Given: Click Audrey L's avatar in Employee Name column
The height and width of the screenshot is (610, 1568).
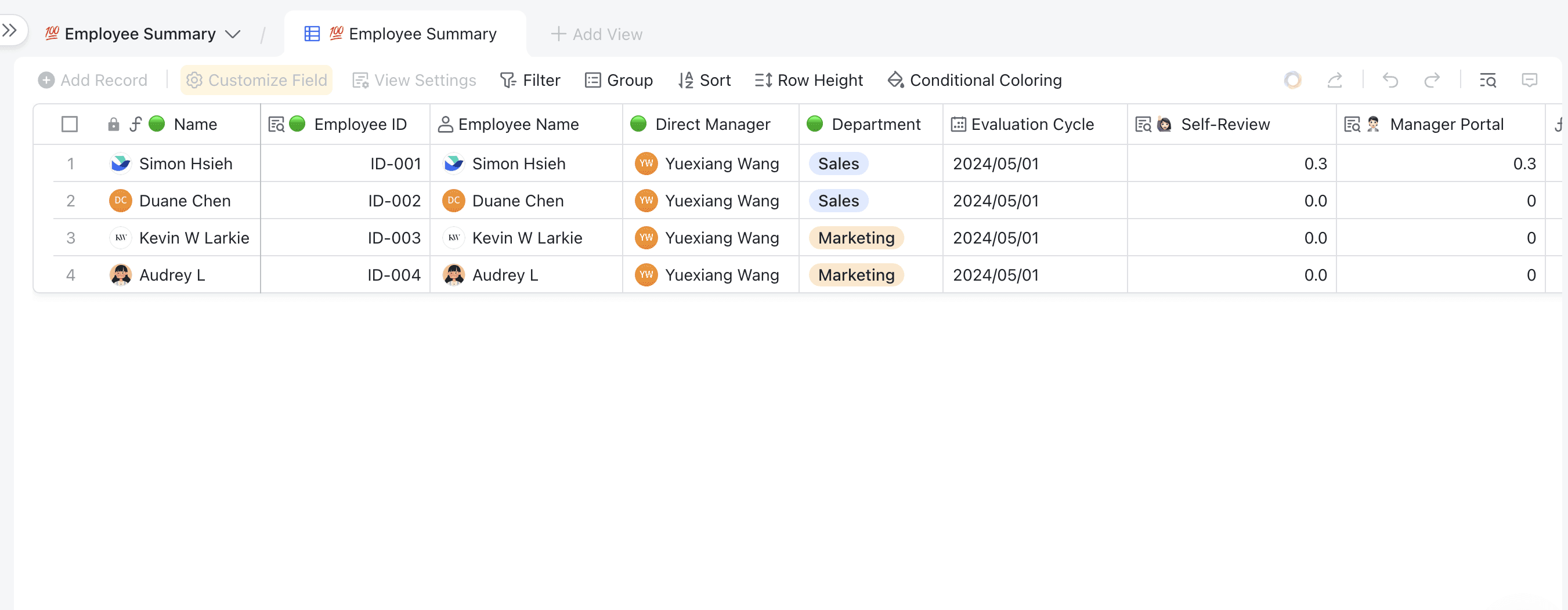Looking at the screenshot, I should pyautogui.click(x=453, y=275).
